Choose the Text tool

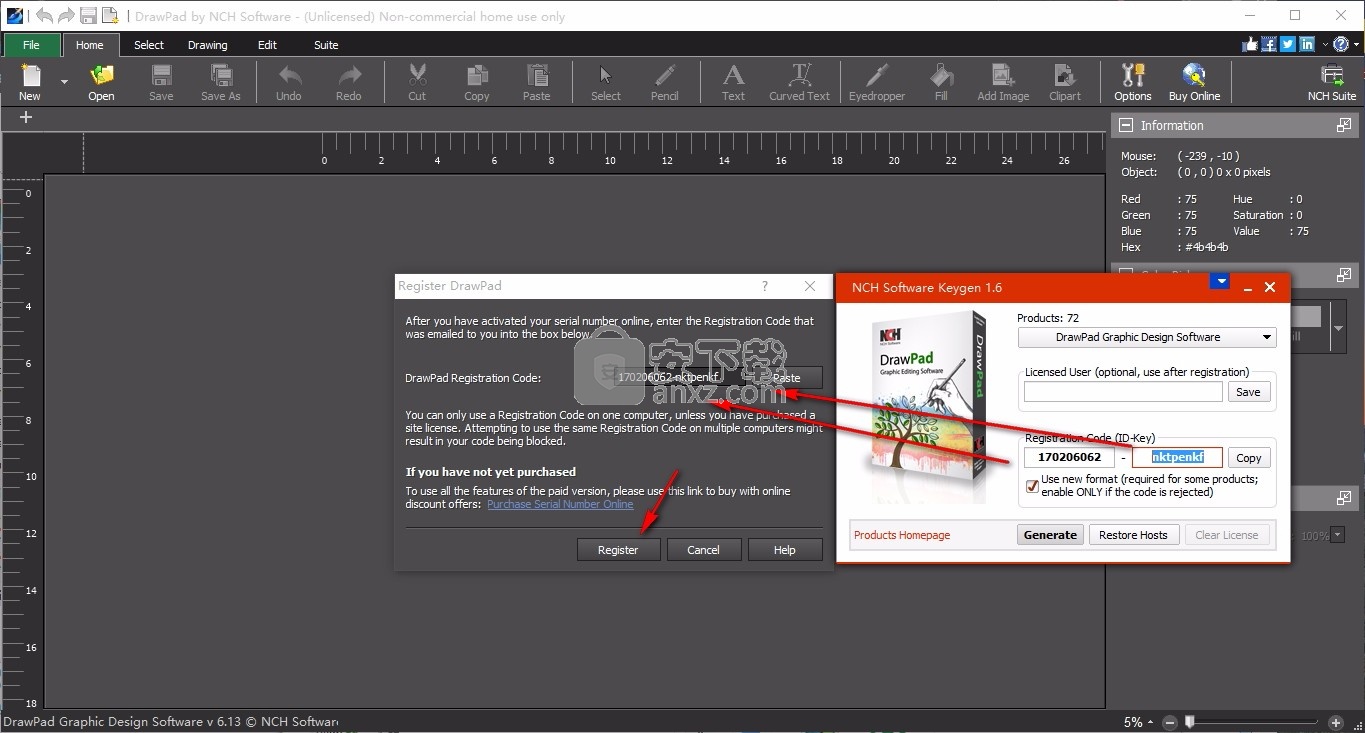733,82
